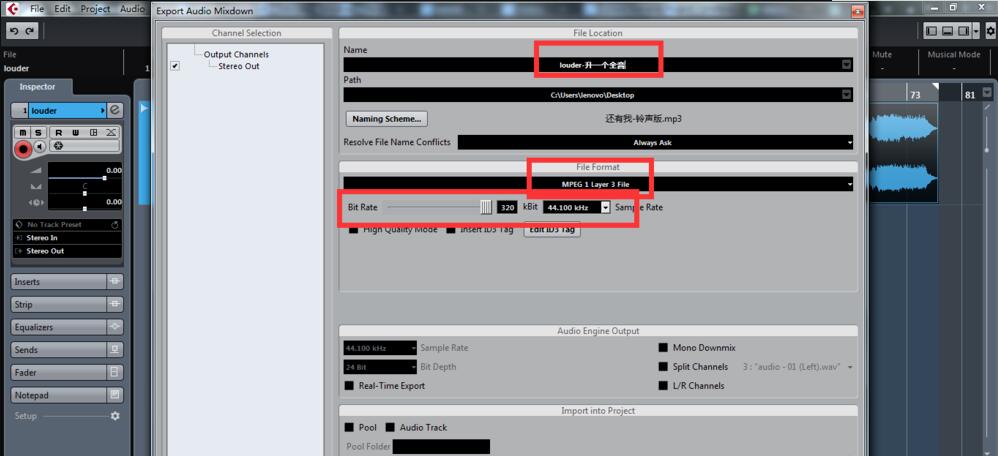Click the Redo arrow icon in Cubase toolbar
This screenshot has height=456, width=998.
click(29, 31)
